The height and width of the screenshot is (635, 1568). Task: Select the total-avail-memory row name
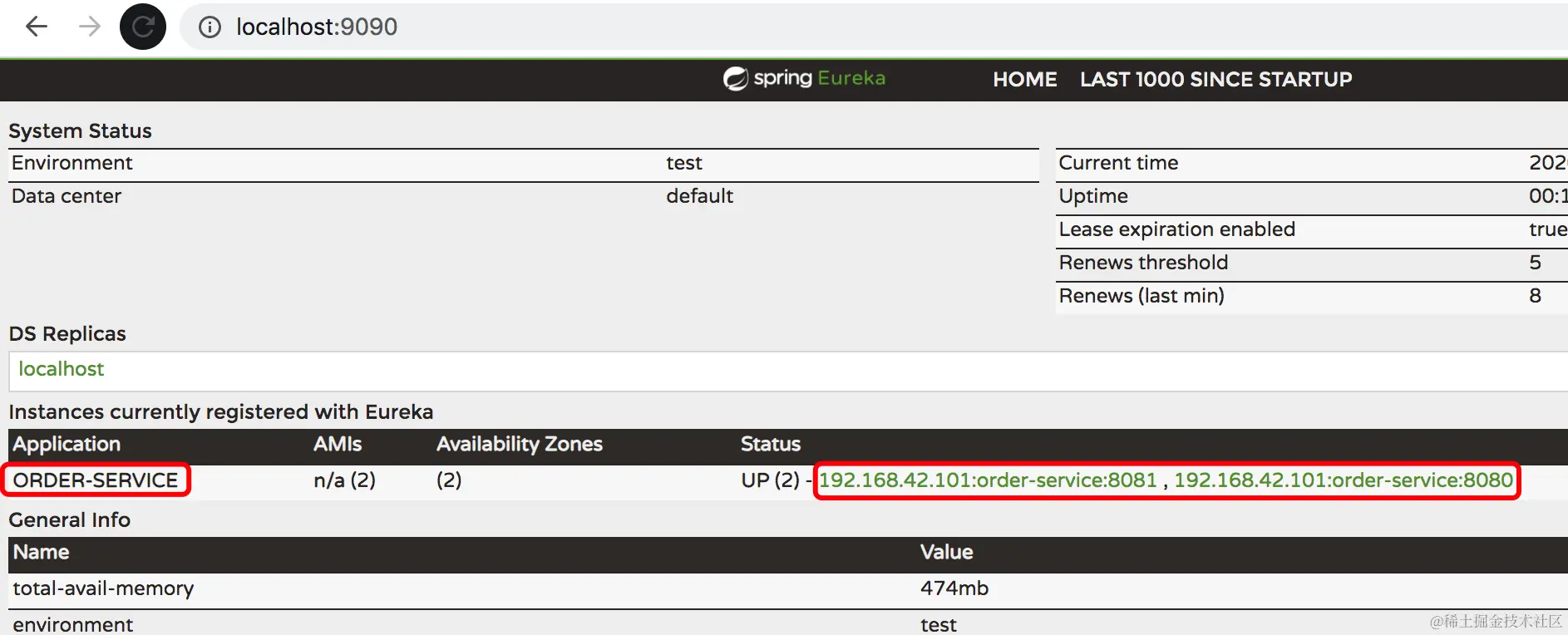click(103, 588)
